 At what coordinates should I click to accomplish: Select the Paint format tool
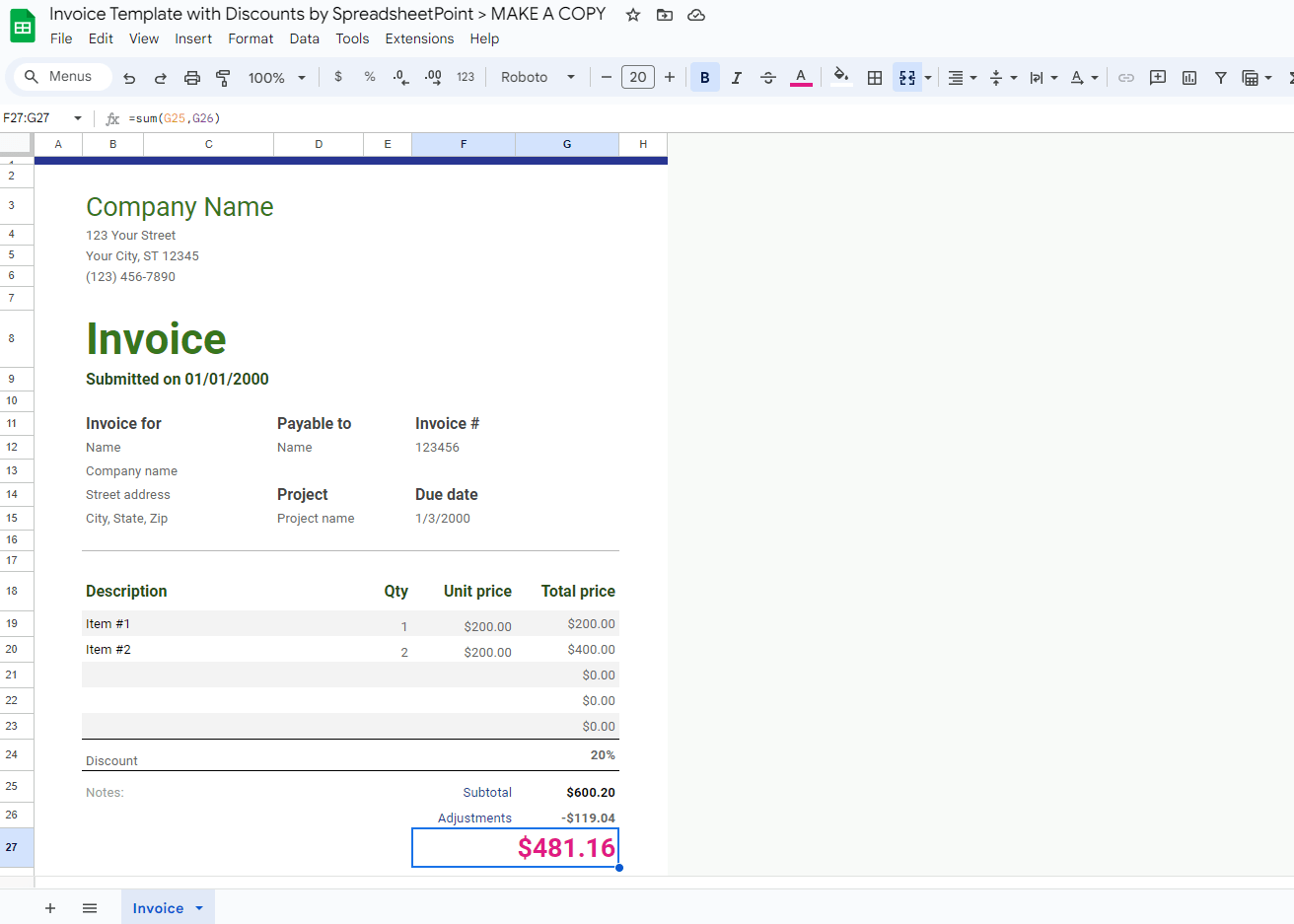pos(224,76)
